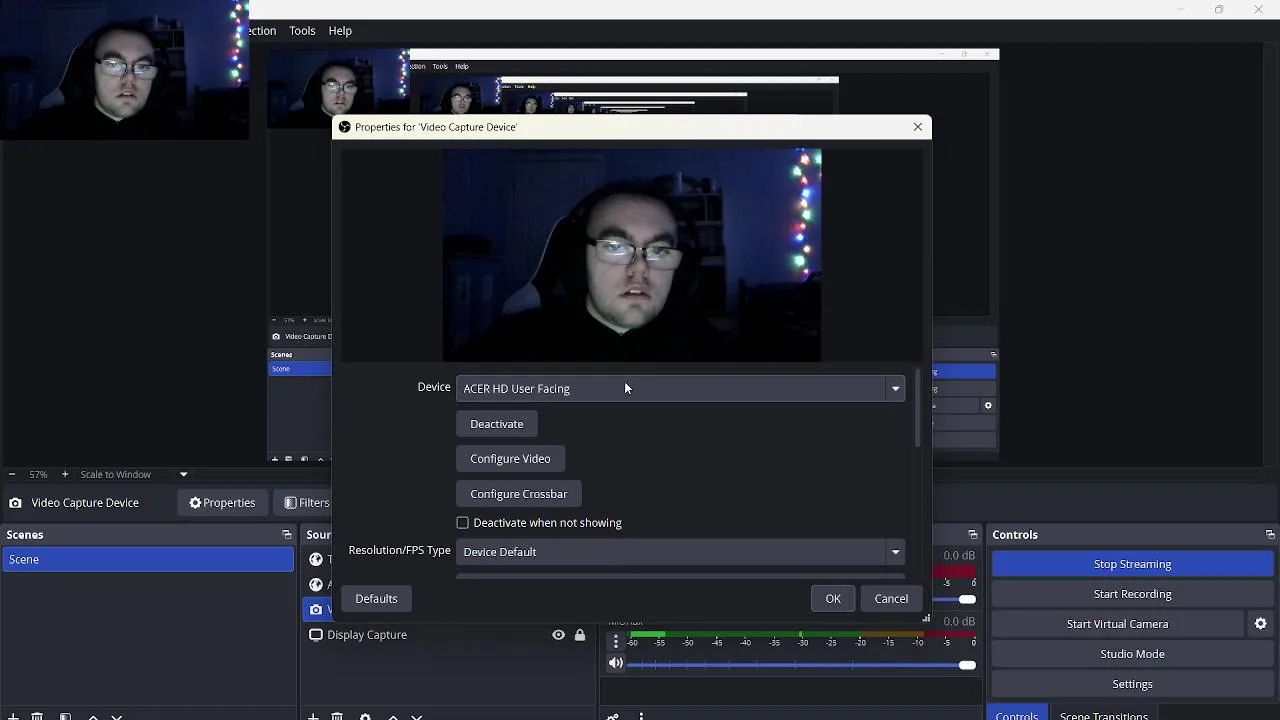Click the monitor icon of Display Capture source

pyautogui.click(x=316, y=635)
